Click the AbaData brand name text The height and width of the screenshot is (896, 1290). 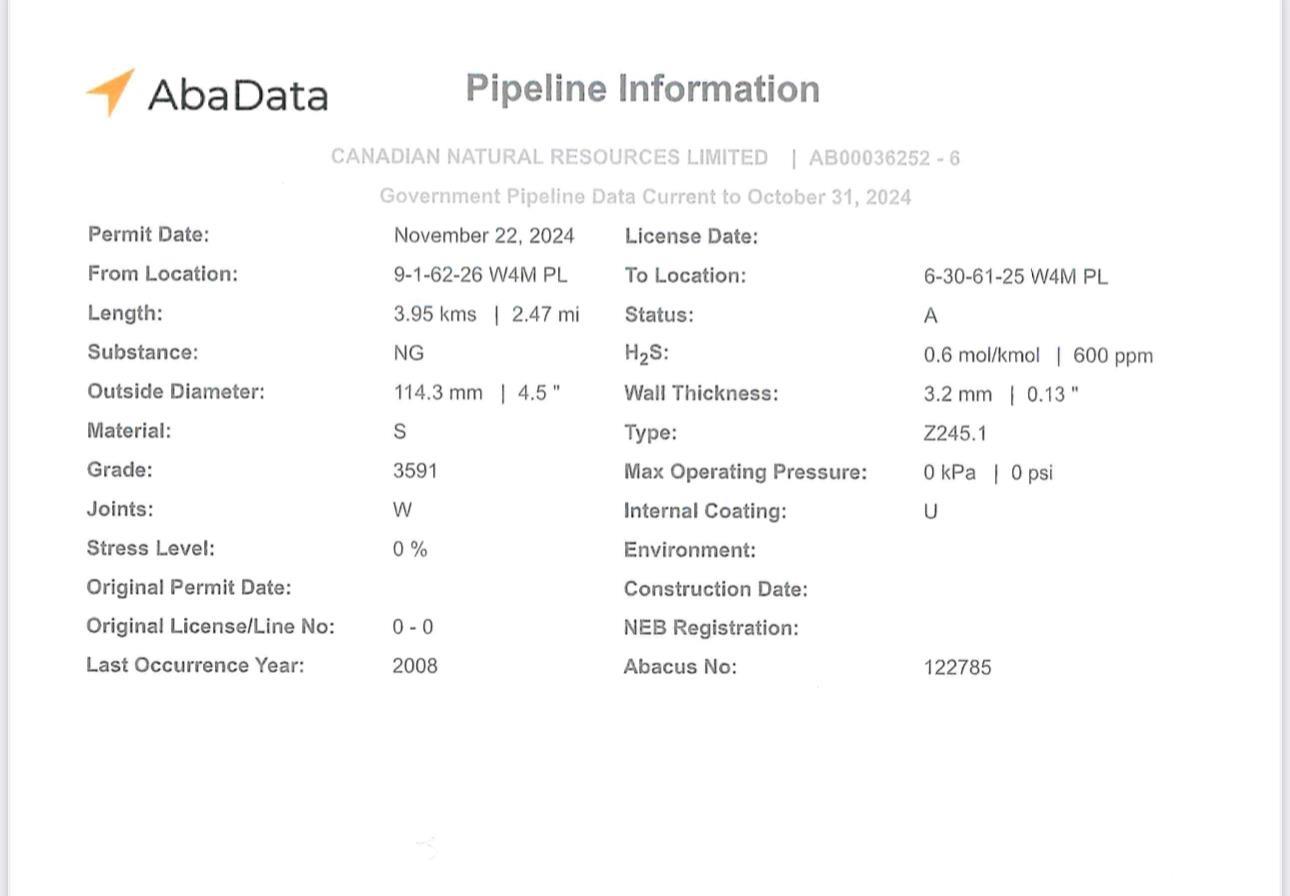pos(238,95)
